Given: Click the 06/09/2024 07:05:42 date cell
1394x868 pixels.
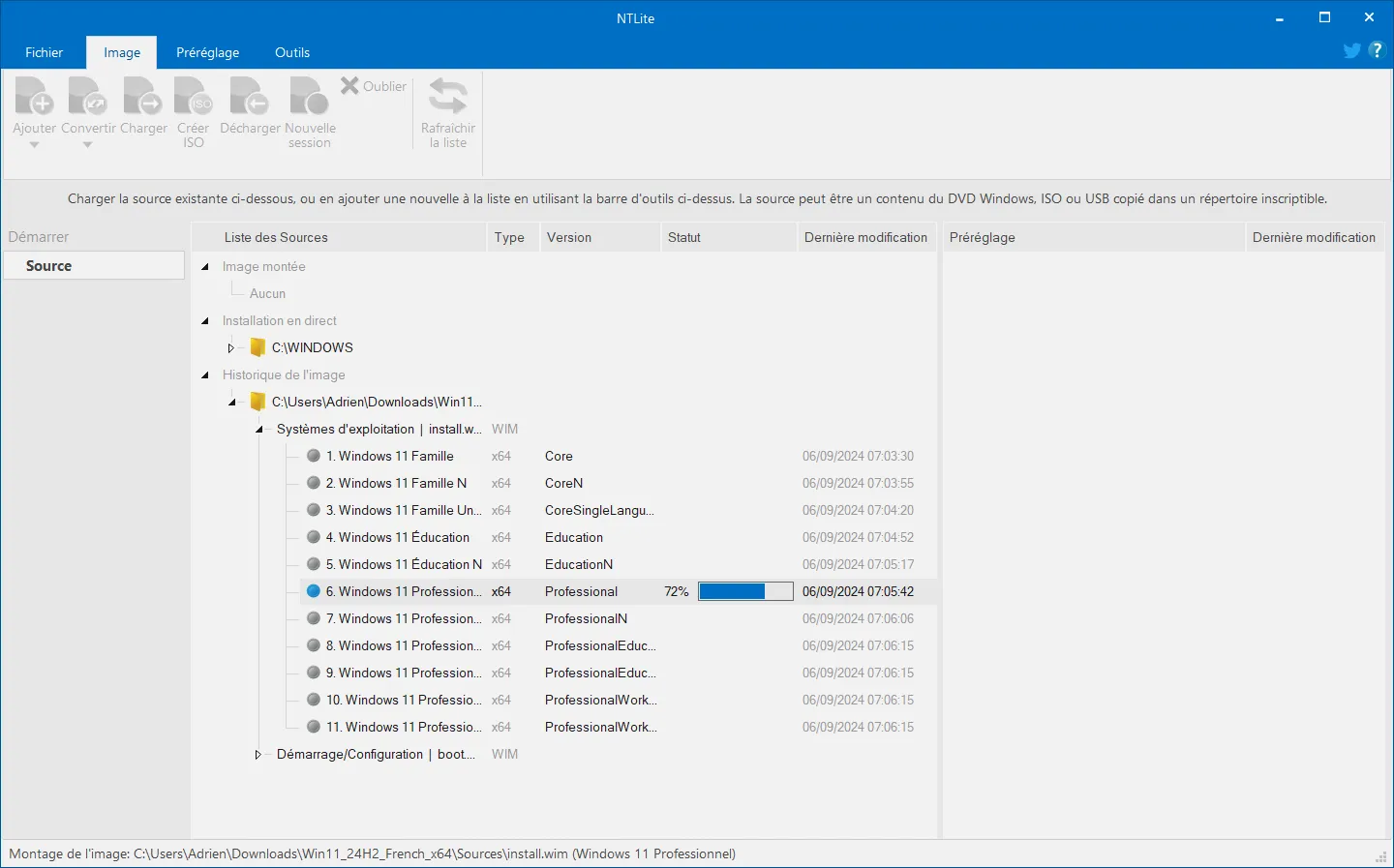Looking at the screenshot, I should tap(858, 591).
